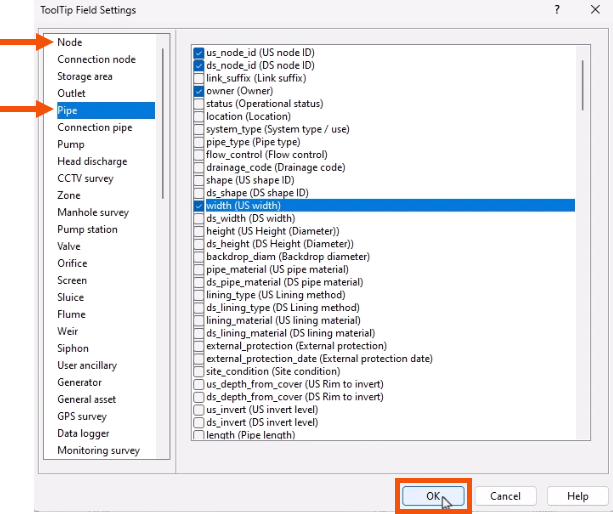Image resolution: width=613 pixels, height=514 pixels.
Task: Choose CCTV survey object type
Action: point(85,178)
